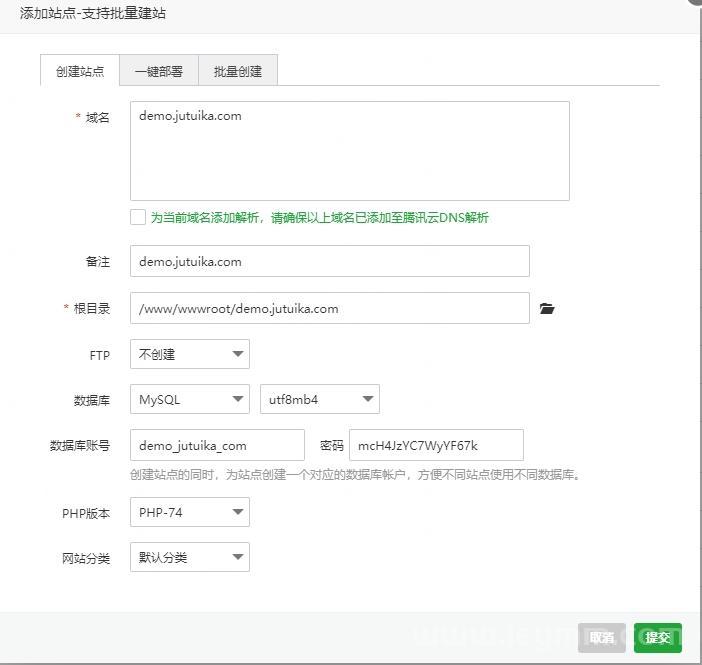This screenshot has width=702, height=665.
Task: Expand the FTP creation dropdown
Action: click(x=189, y=354)
